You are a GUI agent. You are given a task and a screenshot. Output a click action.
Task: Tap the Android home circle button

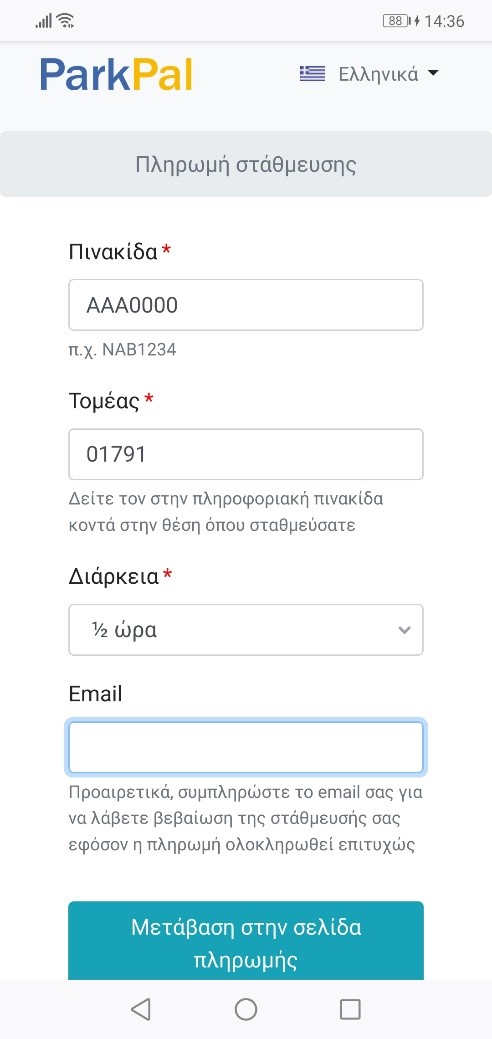tap(246, 1009)
